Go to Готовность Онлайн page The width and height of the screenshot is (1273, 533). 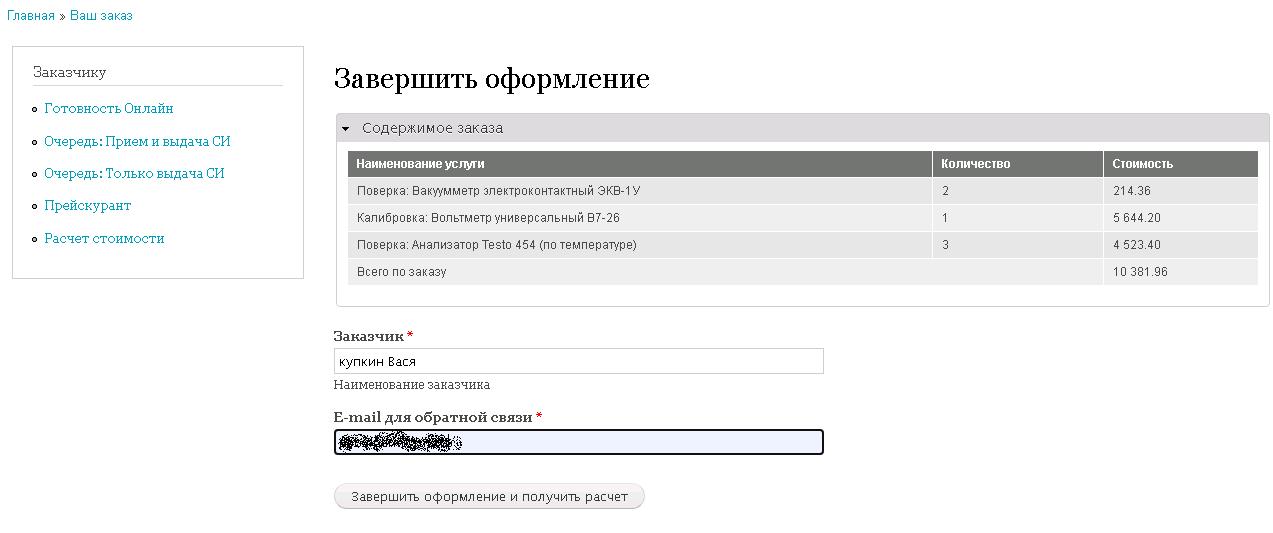coord(109,109)
